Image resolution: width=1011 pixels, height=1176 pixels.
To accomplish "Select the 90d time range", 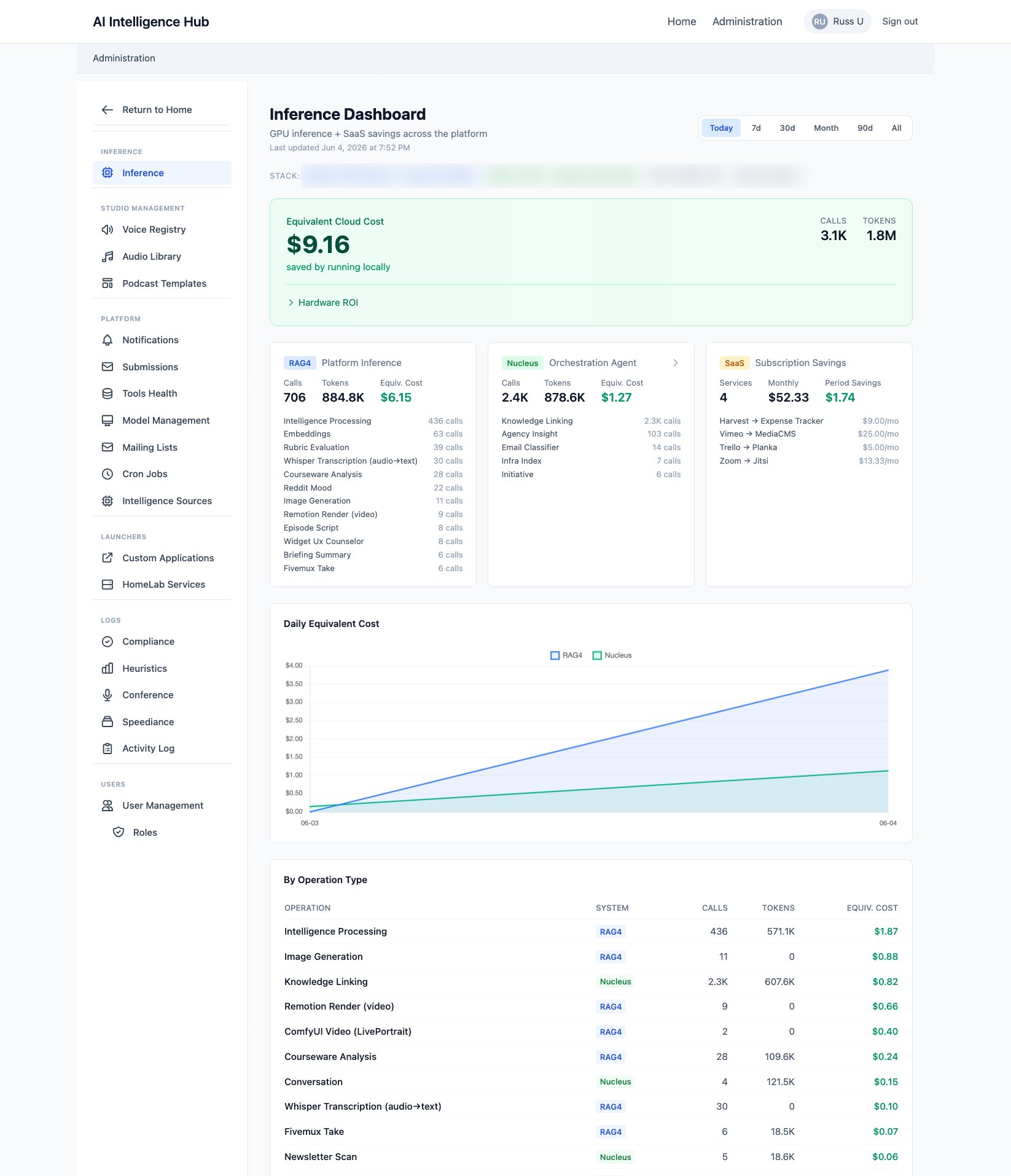I will (865, 128).
